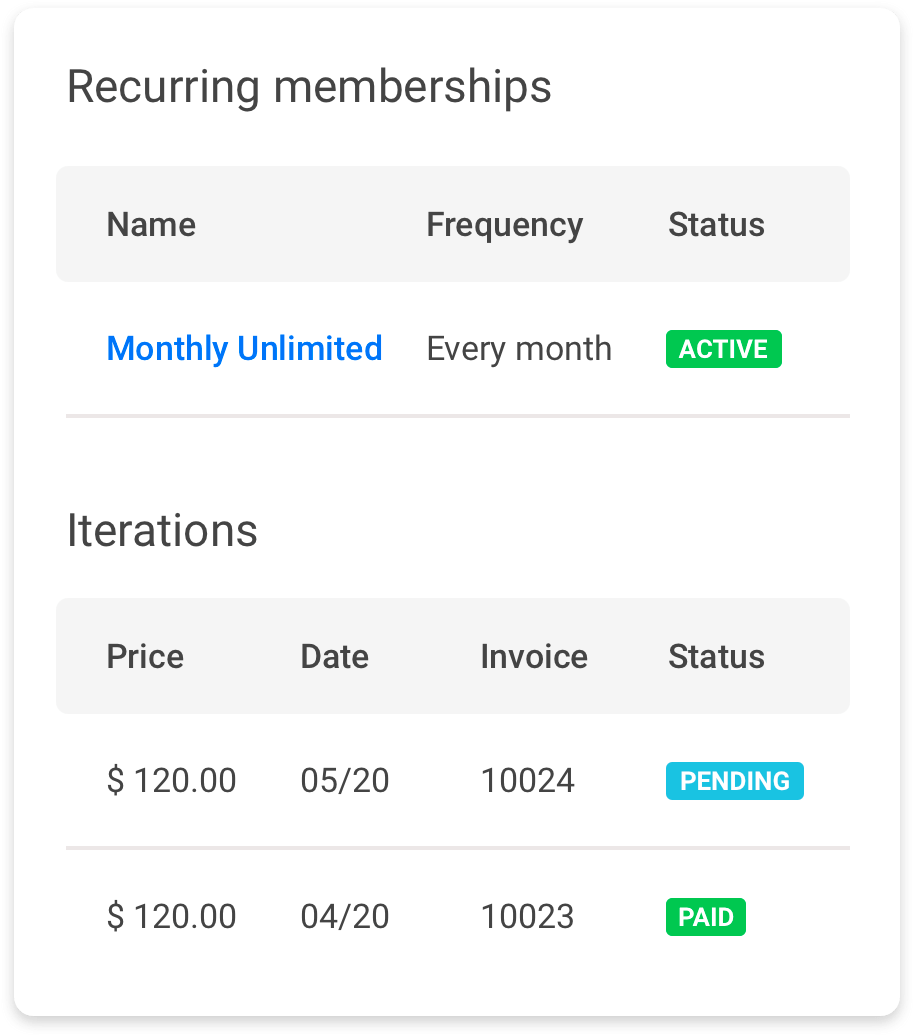Viewport: 914px width, 1036px height.
Task: Select the price in invoice 10023 row
Action: [x=171, y=916]
